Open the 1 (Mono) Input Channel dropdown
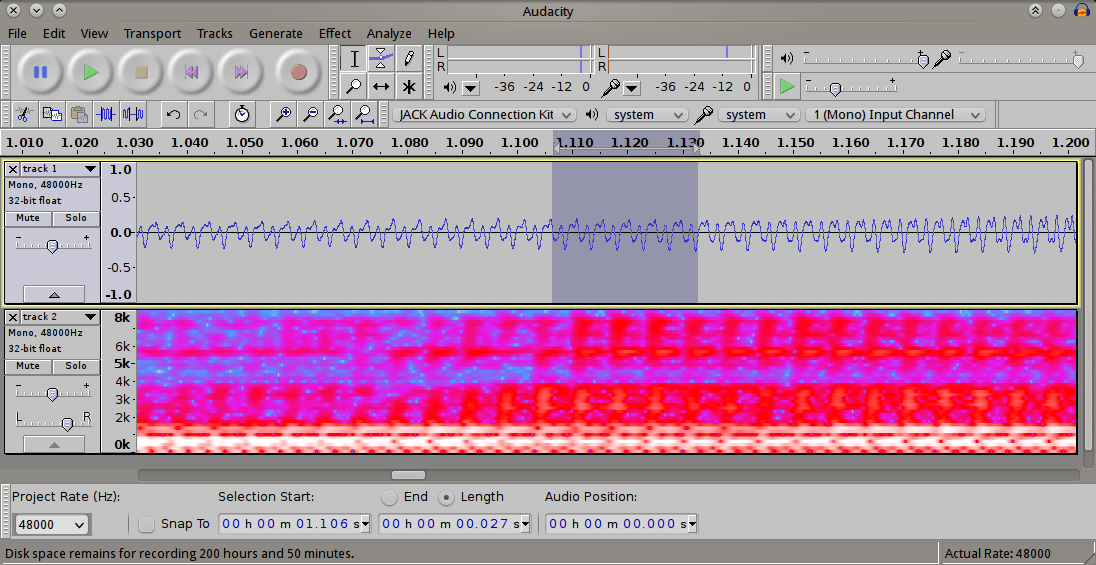The image size is (1096, 565). click(x=895, y=115)
